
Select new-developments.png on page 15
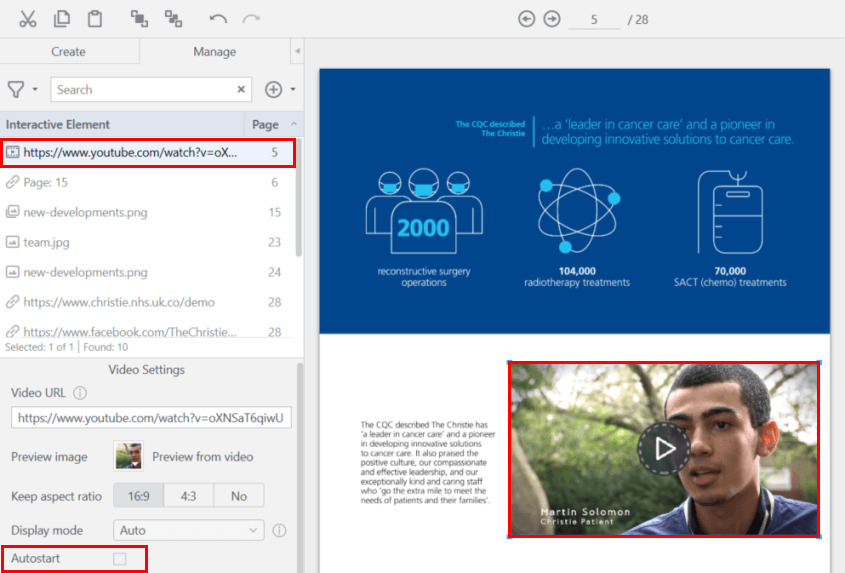[148, 212]
